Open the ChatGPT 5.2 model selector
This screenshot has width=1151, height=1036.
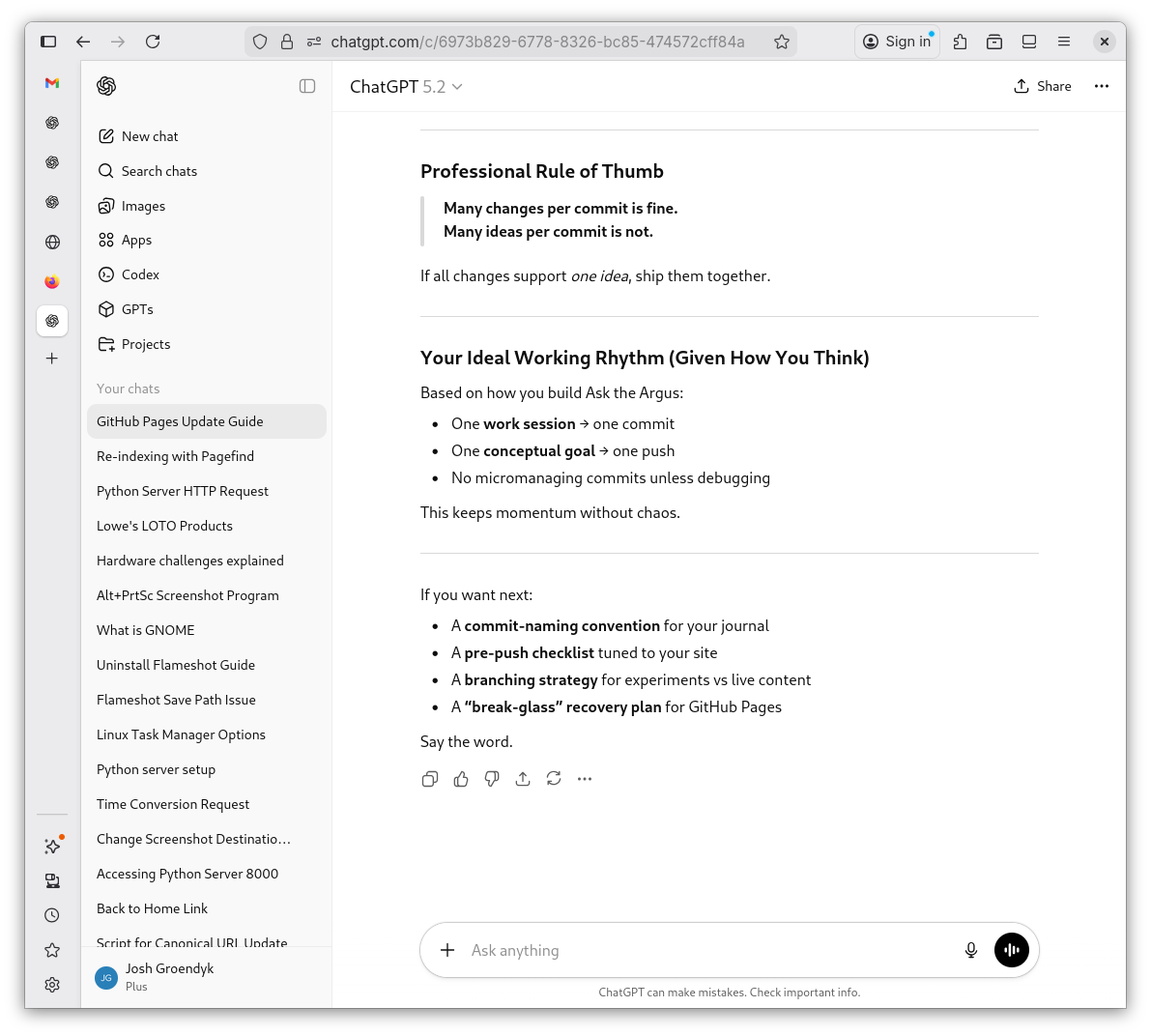pos(406,86)
